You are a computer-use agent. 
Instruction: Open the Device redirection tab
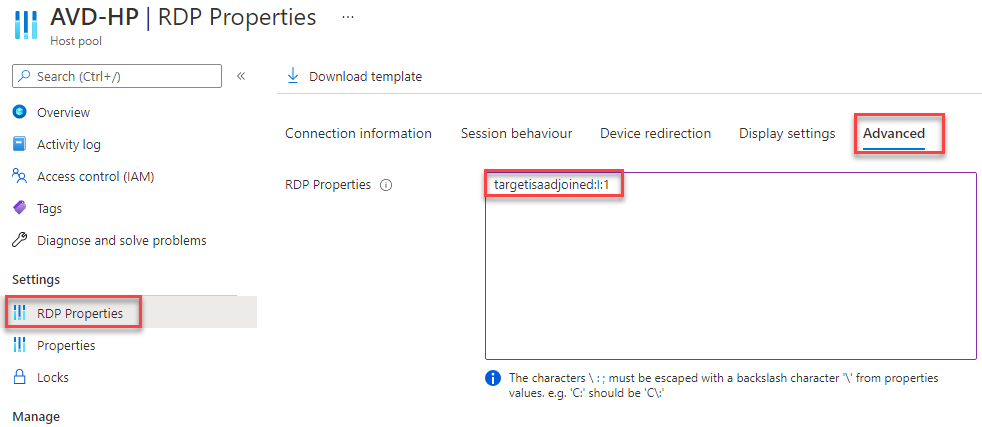click(x=656, y=133)
